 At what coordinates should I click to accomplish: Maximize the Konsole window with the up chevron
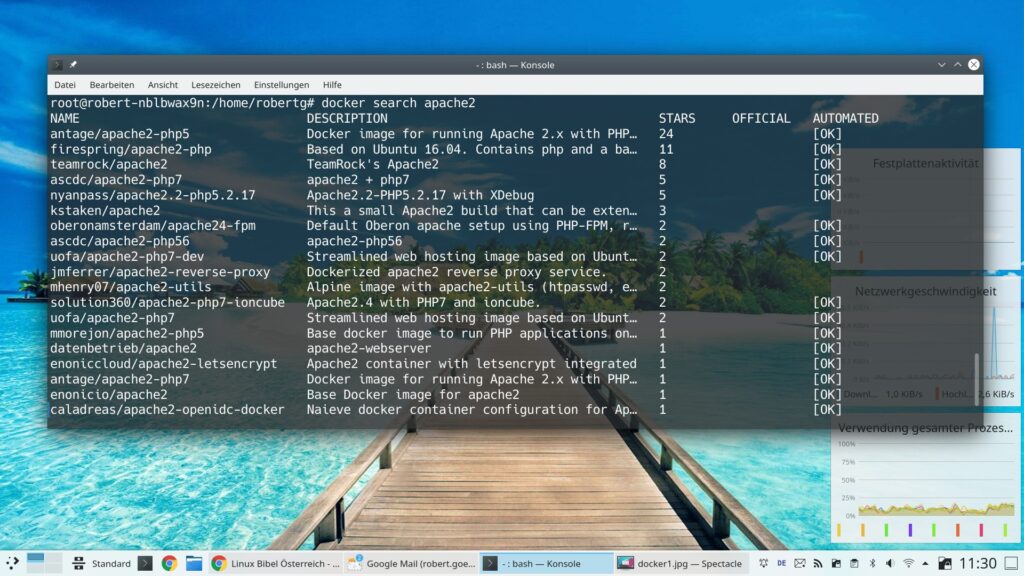[x=957, y=65]
